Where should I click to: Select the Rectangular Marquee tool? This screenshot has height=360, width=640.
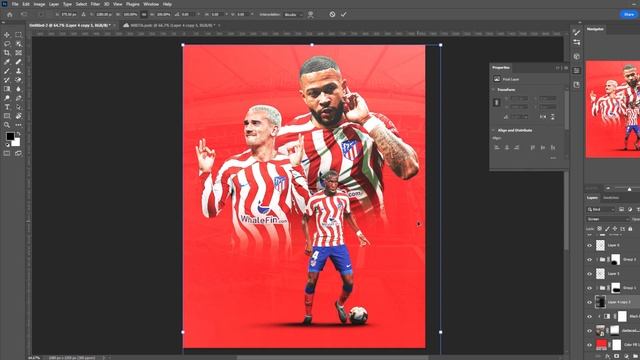18,35
